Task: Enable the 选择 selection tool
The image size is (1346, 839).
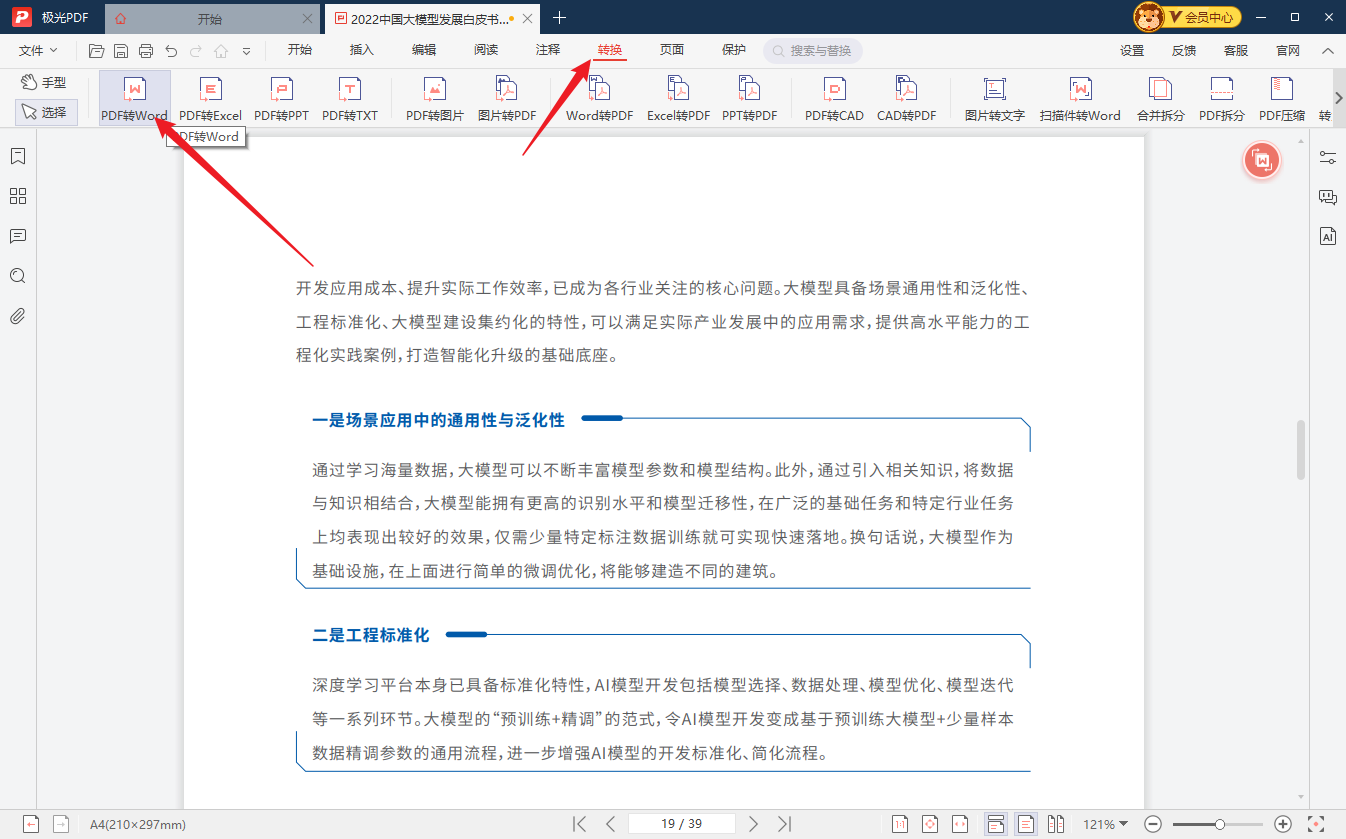Action: [x=46, y=113]
